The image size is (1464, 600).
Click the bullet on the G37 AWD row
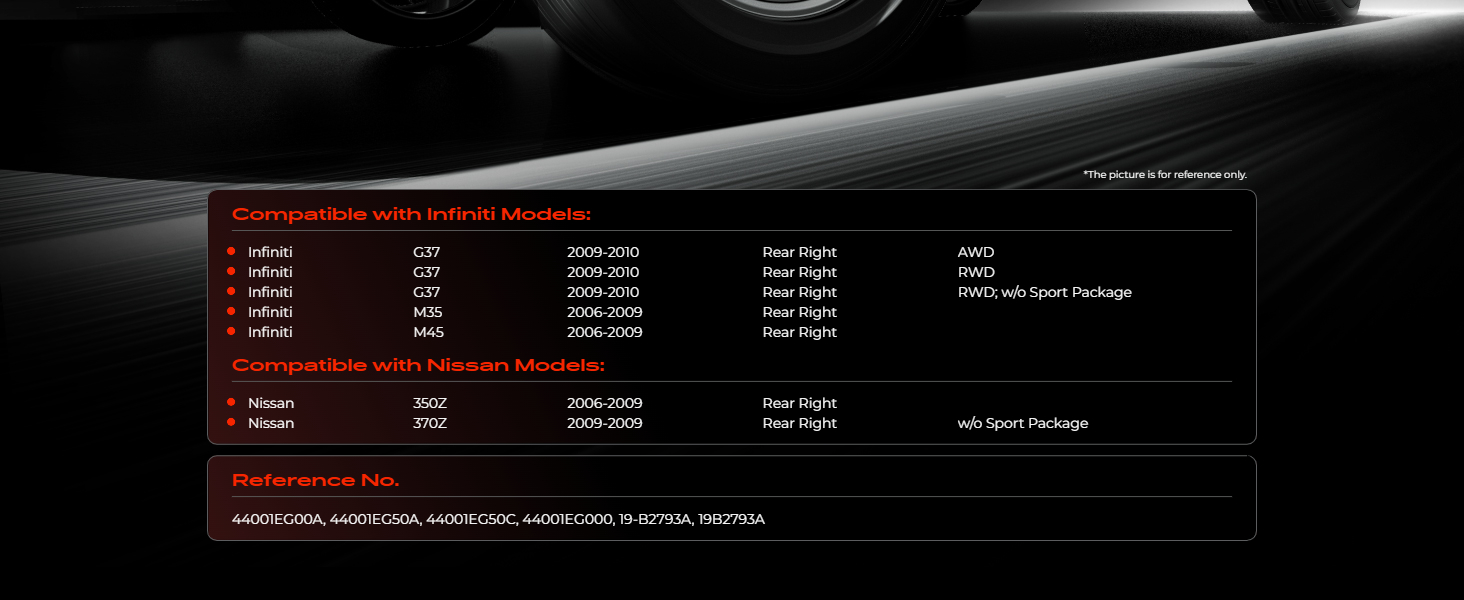point(231,252)
